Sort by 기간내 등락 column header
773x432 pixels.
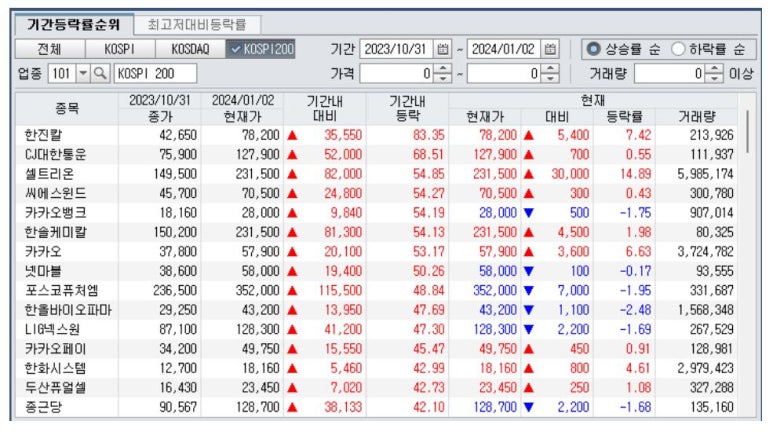point(407,108)
